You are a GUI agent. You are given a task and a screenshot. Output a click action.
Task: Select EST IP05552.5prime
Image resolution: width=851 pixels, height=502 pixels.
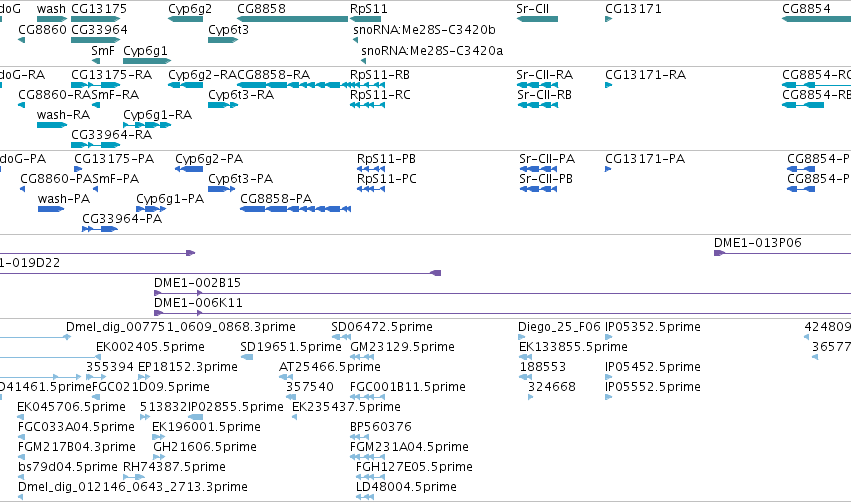(653, 387)
